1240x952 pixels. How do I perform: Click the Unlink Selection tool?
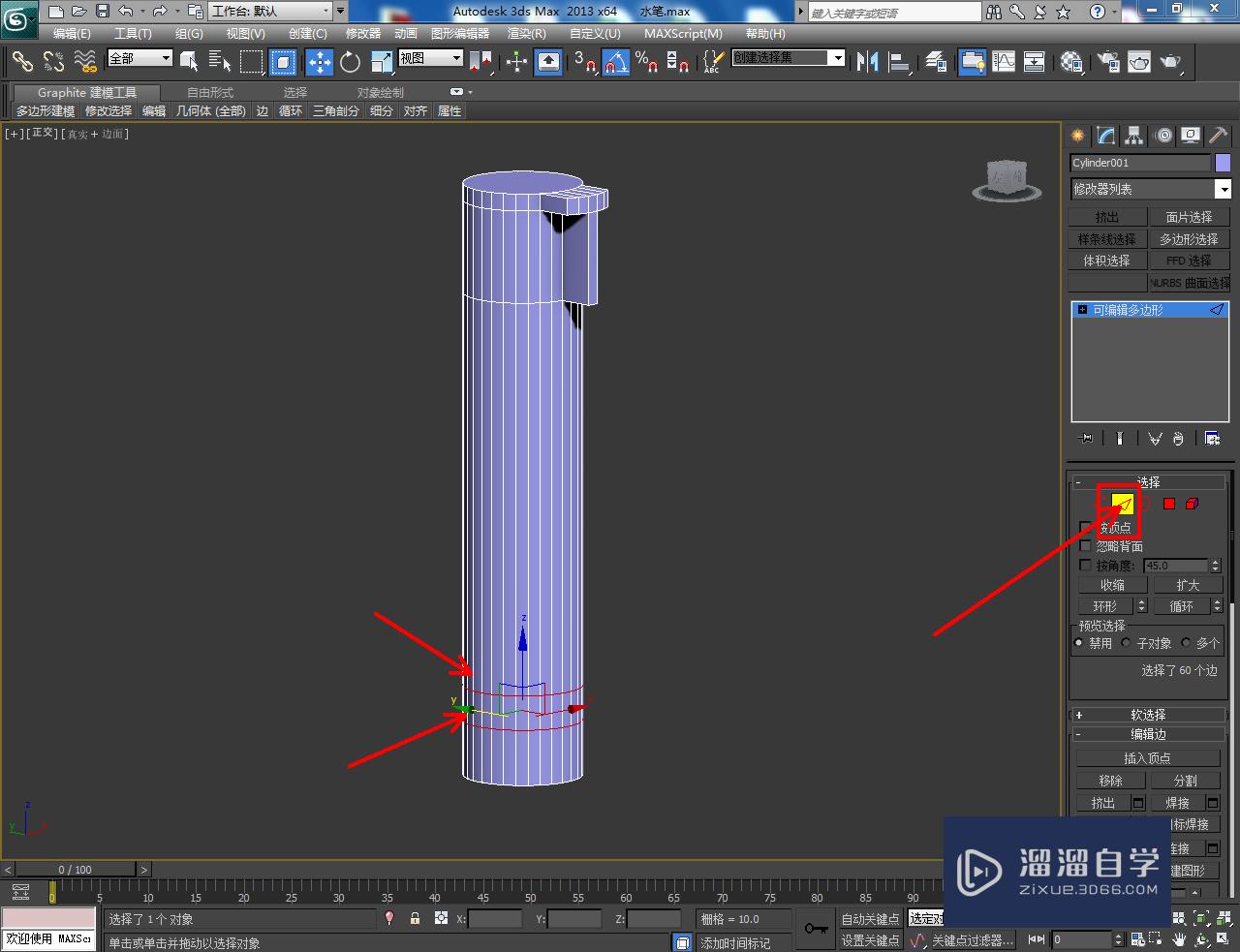point(54,62)
